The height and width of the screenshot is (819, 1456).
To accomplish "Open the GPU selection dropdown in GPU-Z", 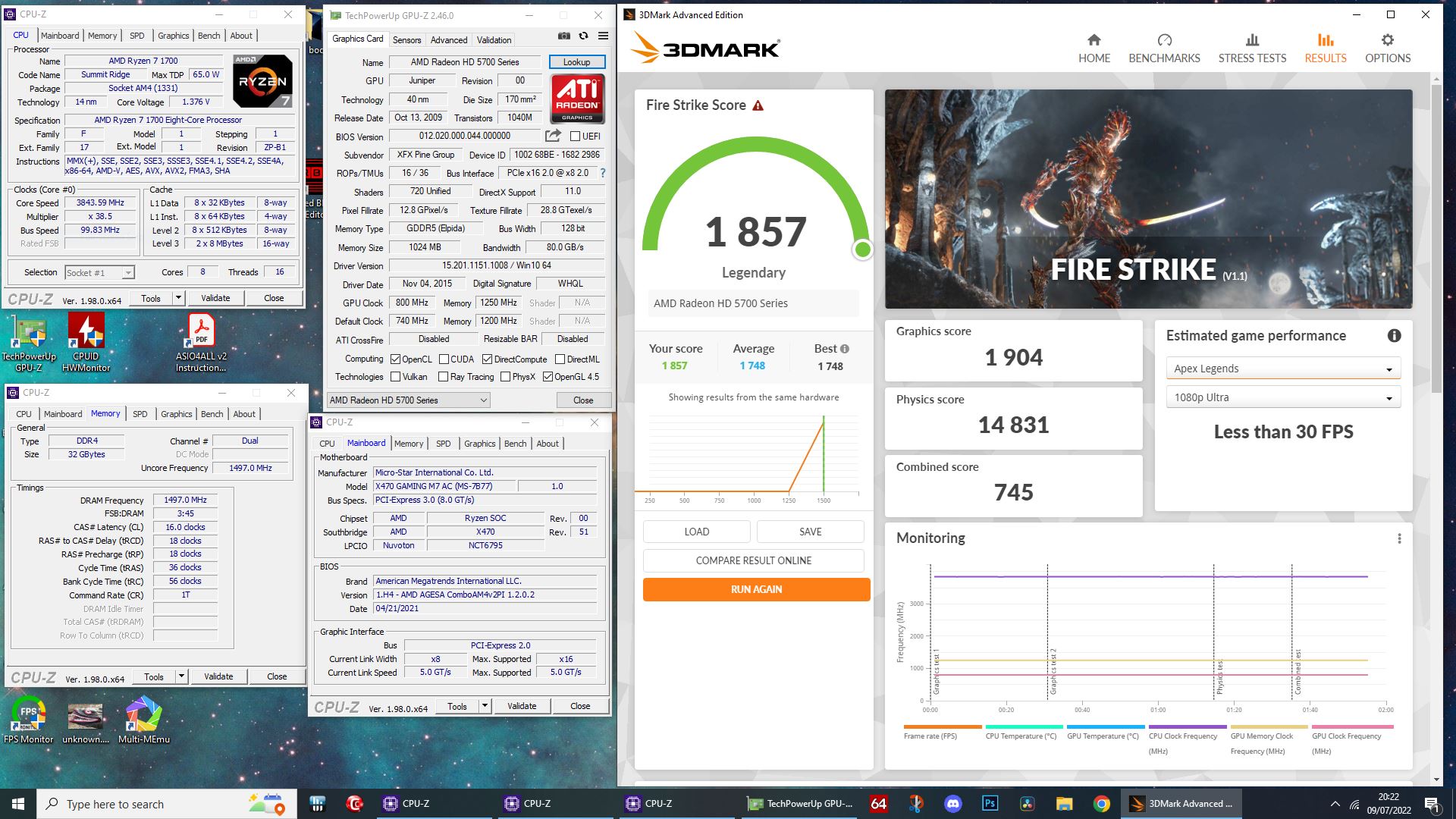I will [408, 400].
